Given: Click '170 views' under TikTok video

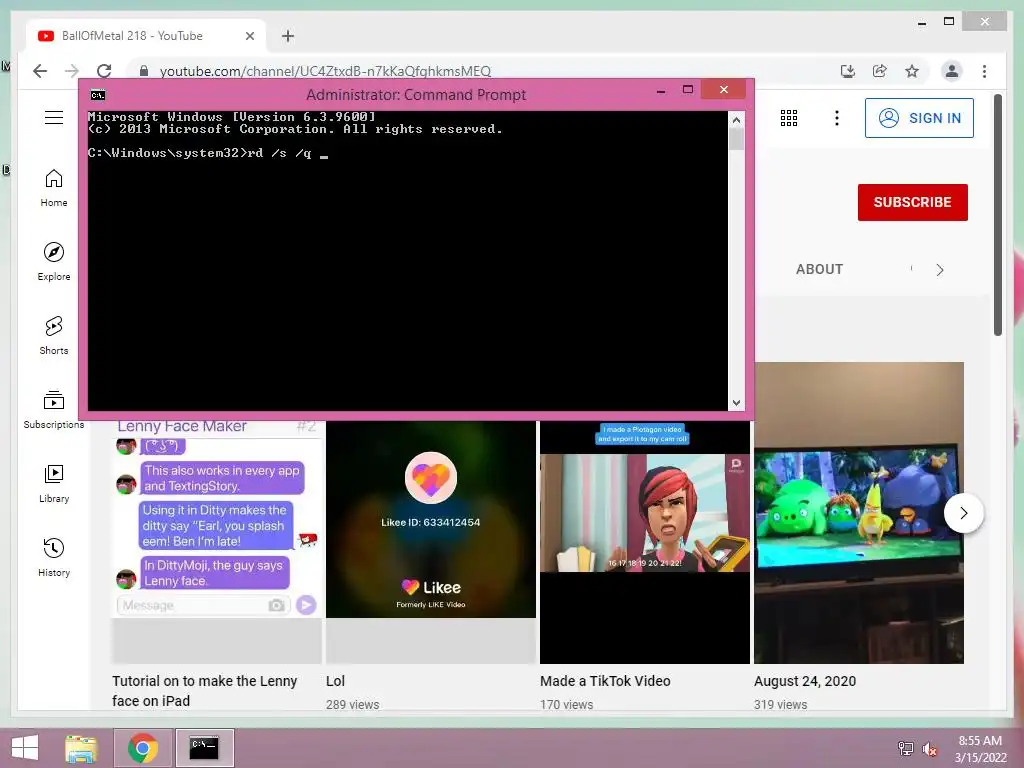Looking at the screenshot, I should [567, 705].
